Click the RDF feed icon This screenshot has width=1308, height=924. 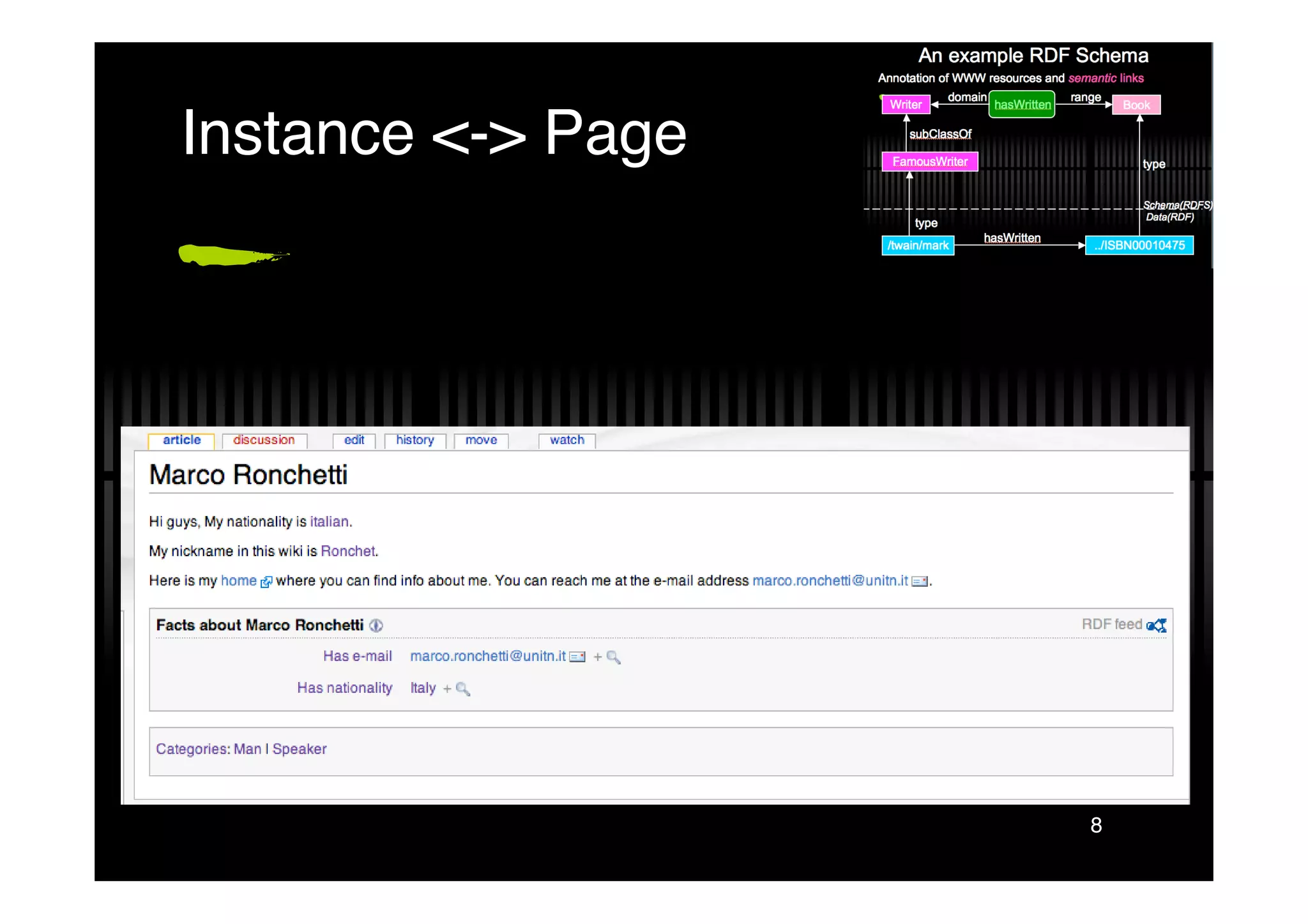pyautogui.click(x=1157, y=625)
